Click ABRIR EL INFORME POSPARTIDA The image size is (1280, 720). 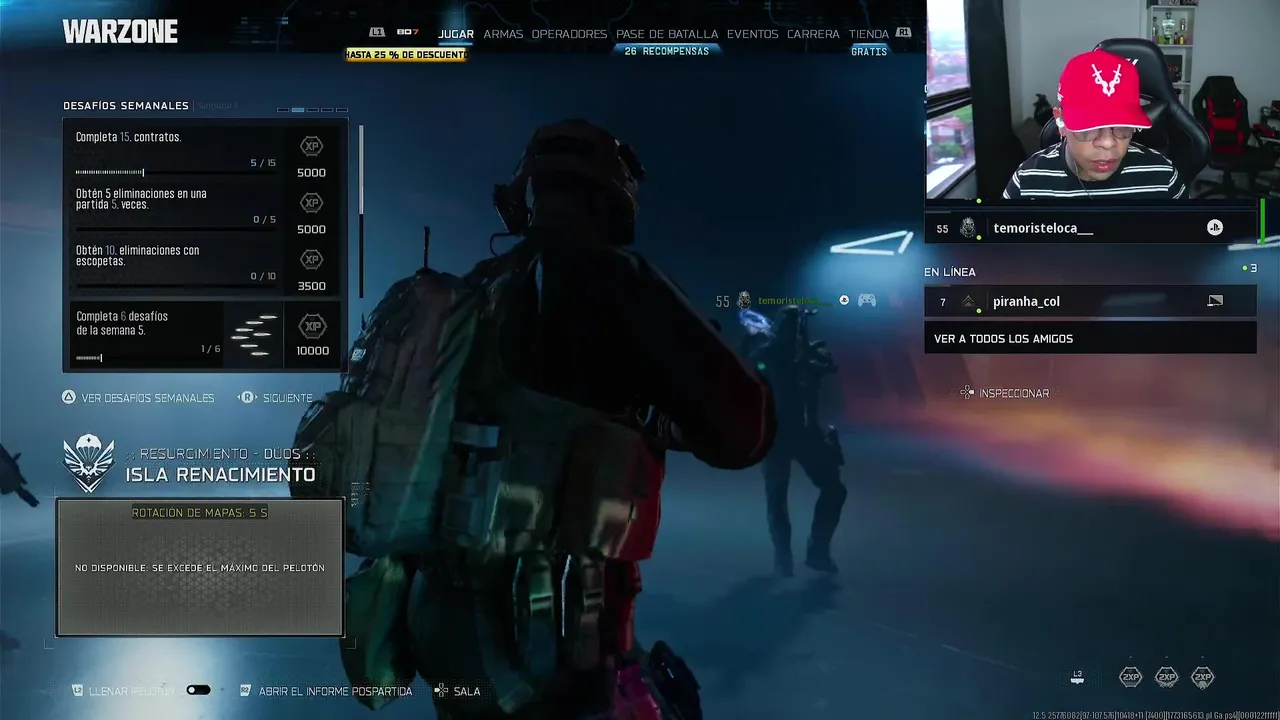point(335,691)
